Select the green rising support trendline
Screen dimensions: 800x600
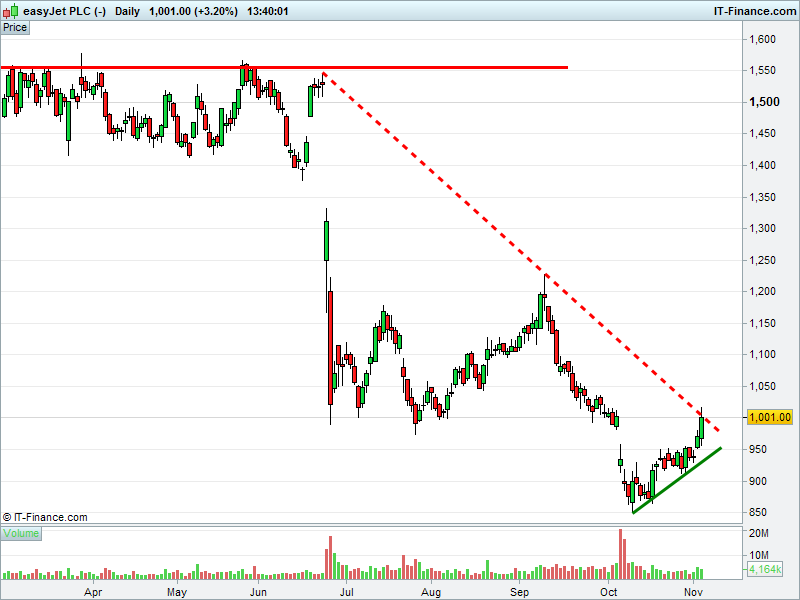pyautogui.click(x=677, y=480)
